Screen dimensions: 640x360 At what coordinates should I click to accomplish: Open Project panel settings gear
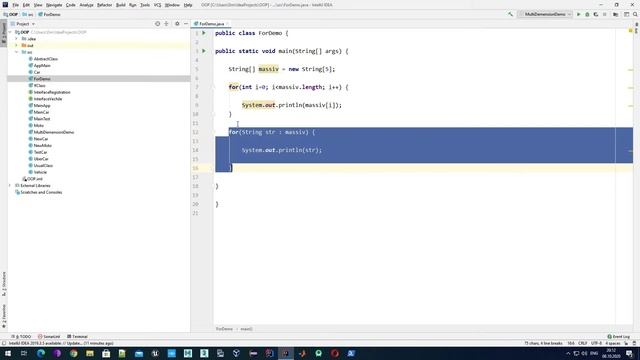[x=177, y=24]
